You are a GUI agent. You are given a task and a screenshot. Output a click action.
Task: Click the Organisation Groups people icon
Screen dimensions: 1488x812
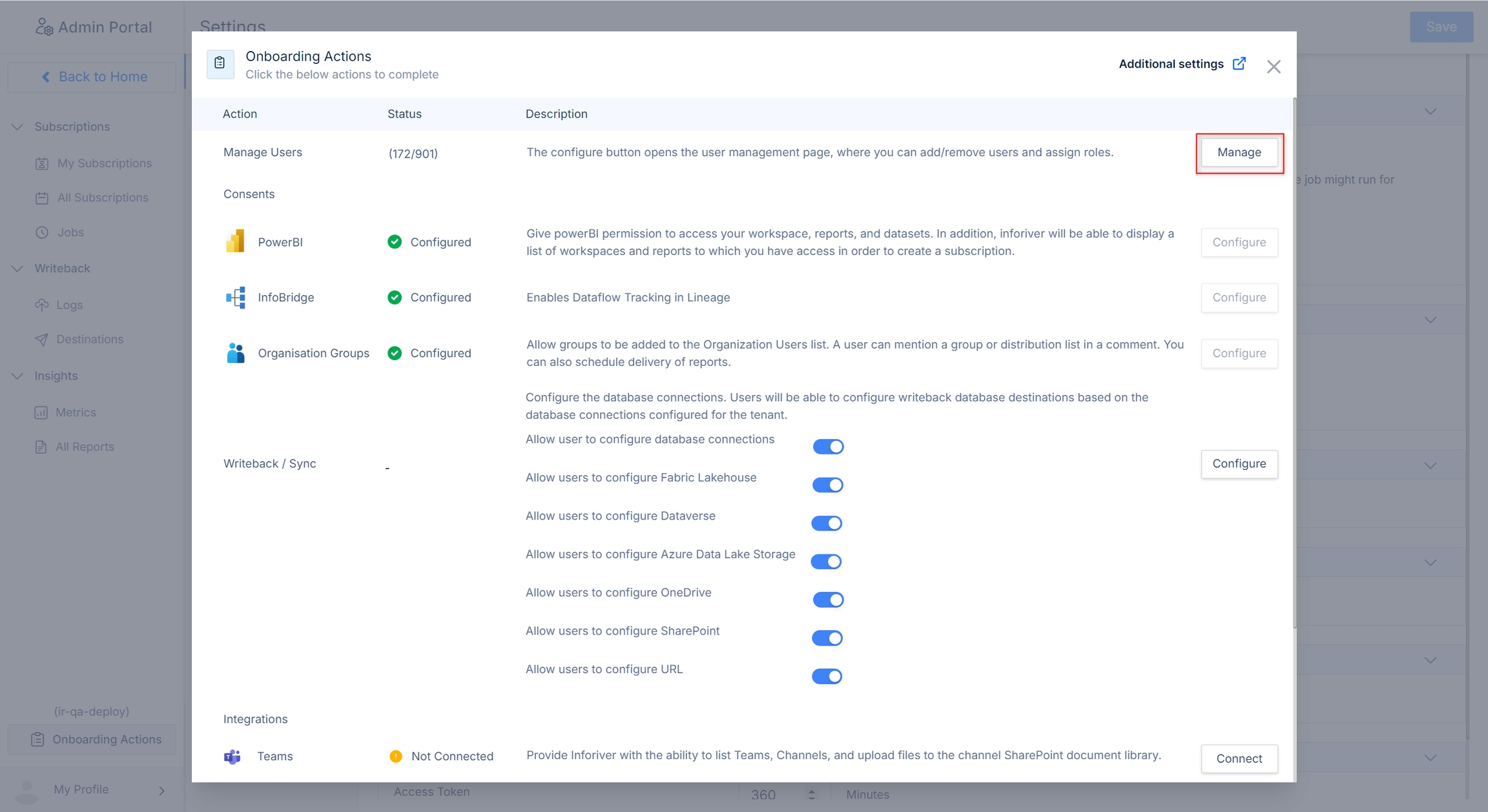pyautogui.click(x=235, y=353)
